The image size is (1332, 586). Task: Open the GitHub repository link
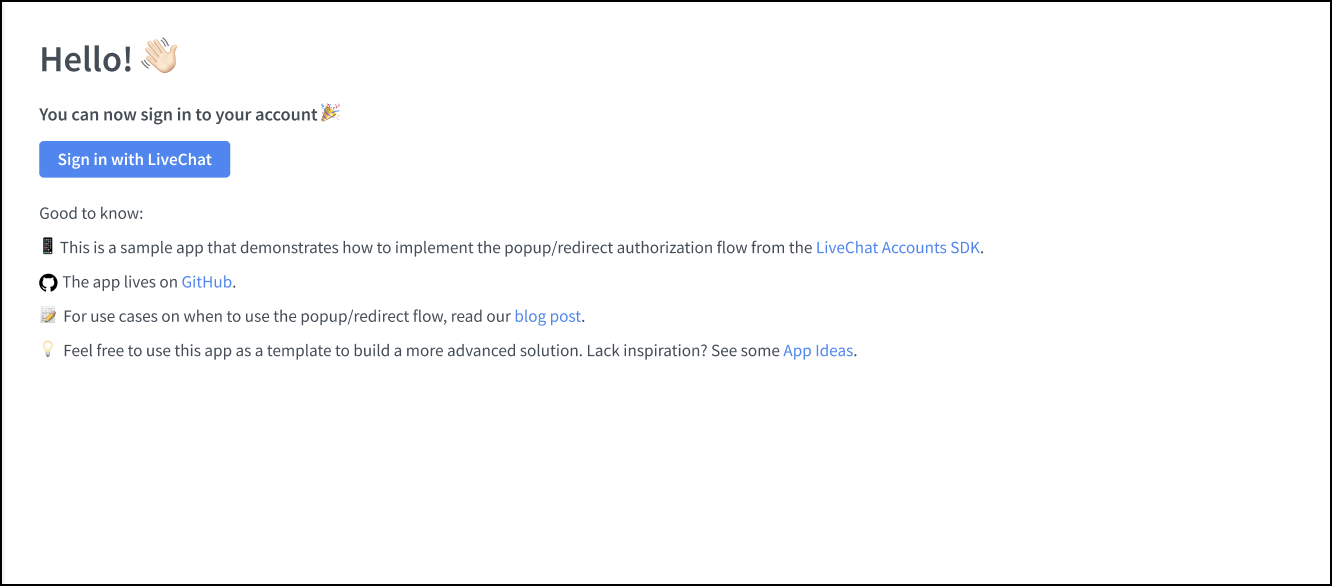point(206,282)
